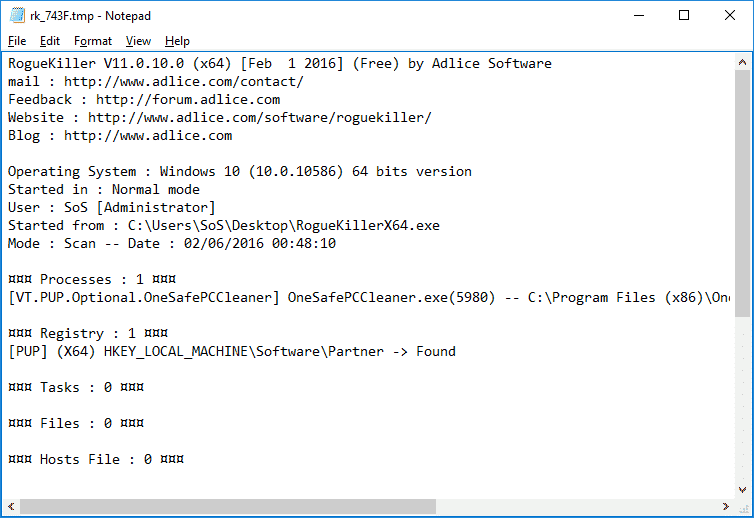Viewport: 754px width, 518px height.
Task: Maximize the Notepad window
Action: coord(684,15)
